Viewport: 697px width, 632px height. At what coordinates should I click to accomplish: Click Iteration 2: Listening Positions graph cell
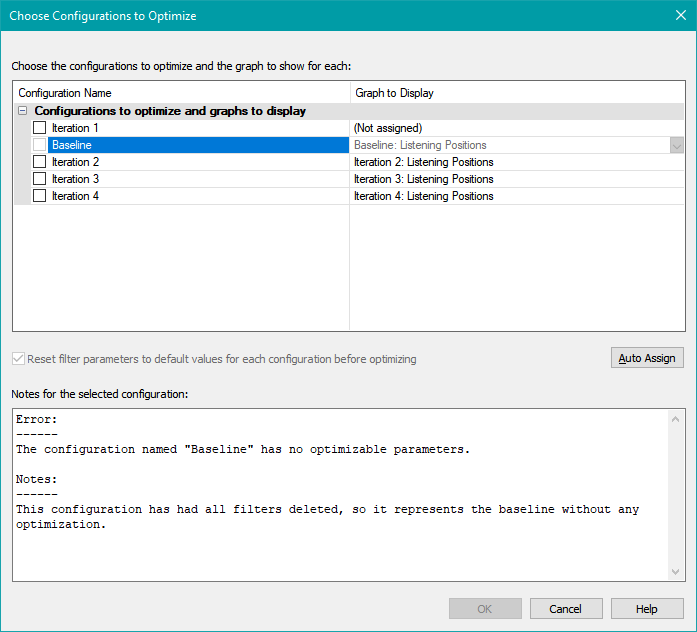coord(517,162)
